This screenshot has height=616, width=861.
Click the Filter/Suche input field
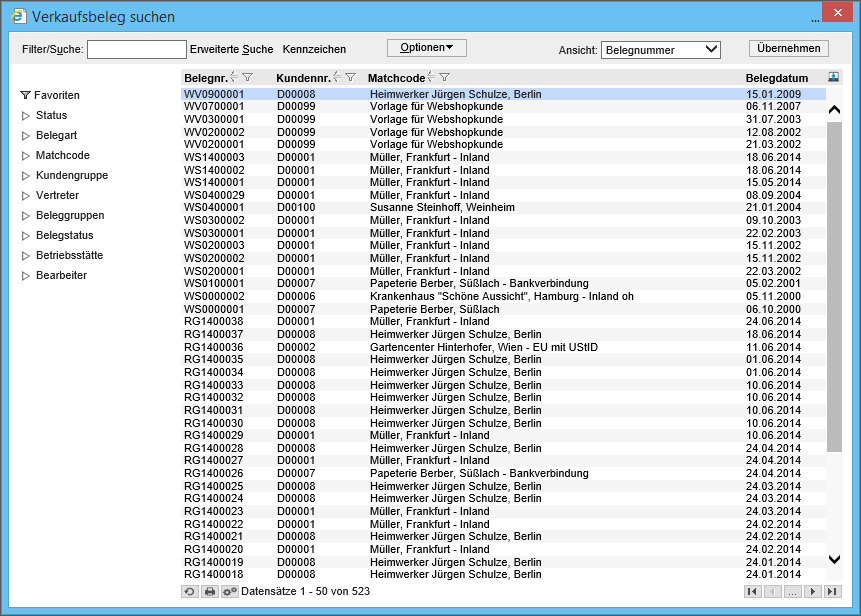(x=137, y=49)
